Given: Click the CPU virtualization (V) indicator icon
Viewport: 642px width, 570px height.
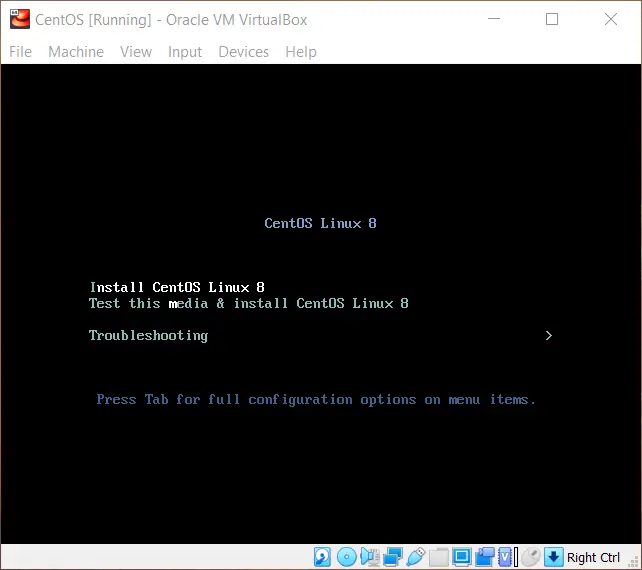Looking at the screenshot, I should (506, 557).
